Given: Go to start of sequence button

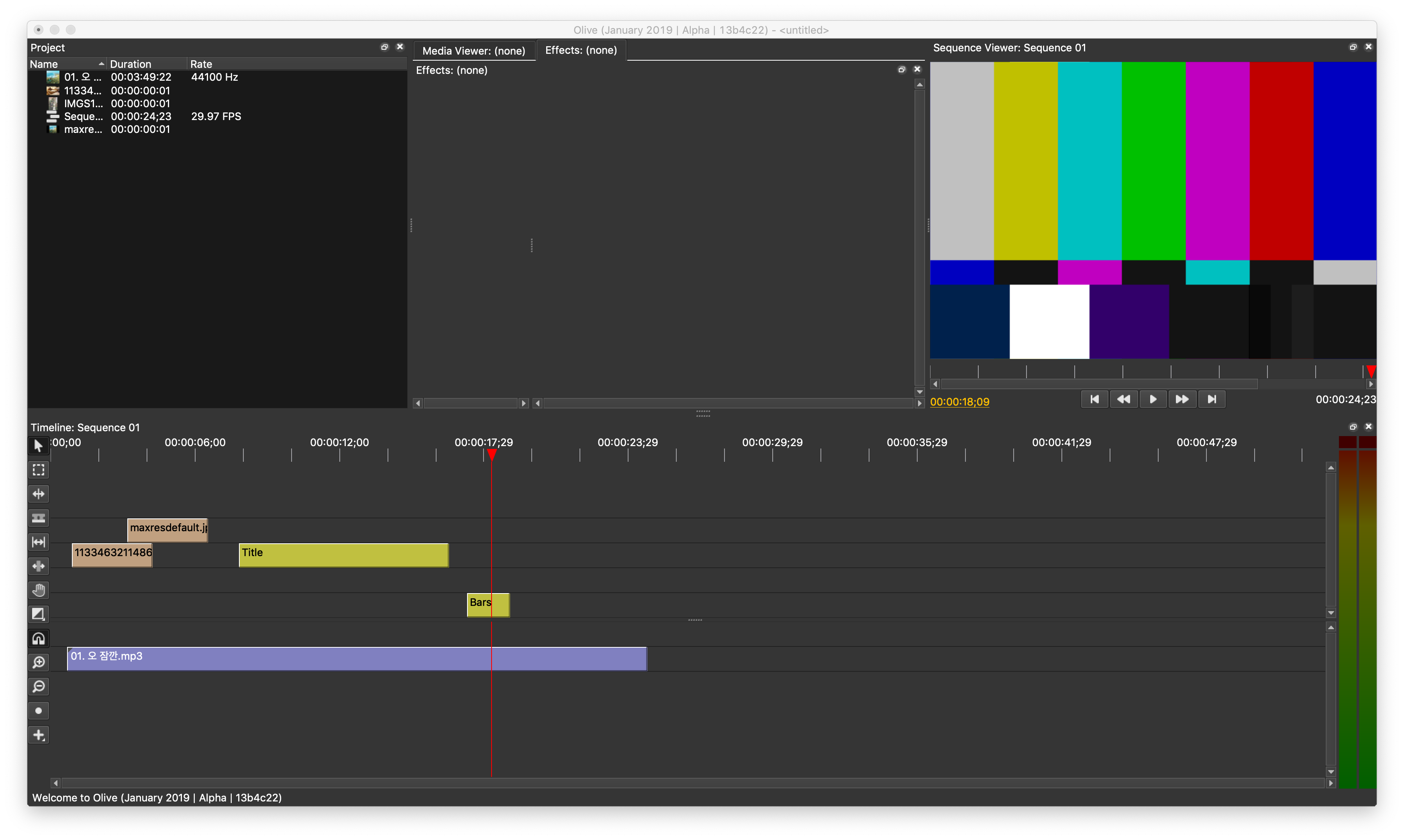Looking at the screenshot, I should pyautogui.click(x=1094, y=400).
